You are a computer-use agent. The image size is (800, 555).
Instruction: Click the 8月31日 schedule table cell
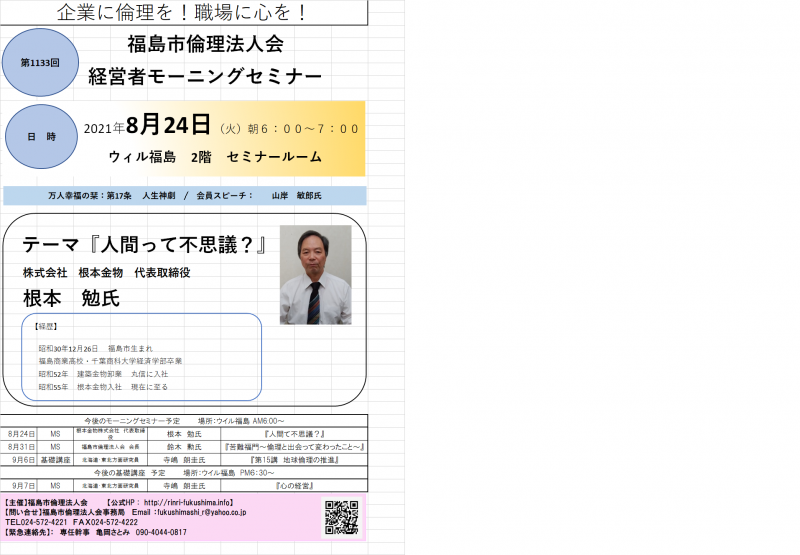(21, 447)
